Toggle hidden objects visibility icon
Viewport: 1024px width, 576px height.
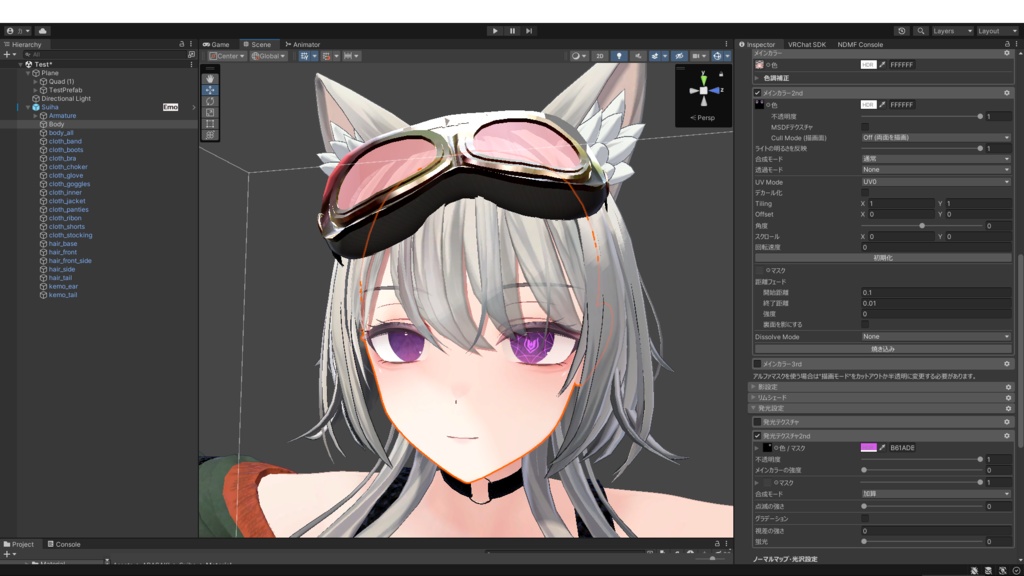[679, 56]
